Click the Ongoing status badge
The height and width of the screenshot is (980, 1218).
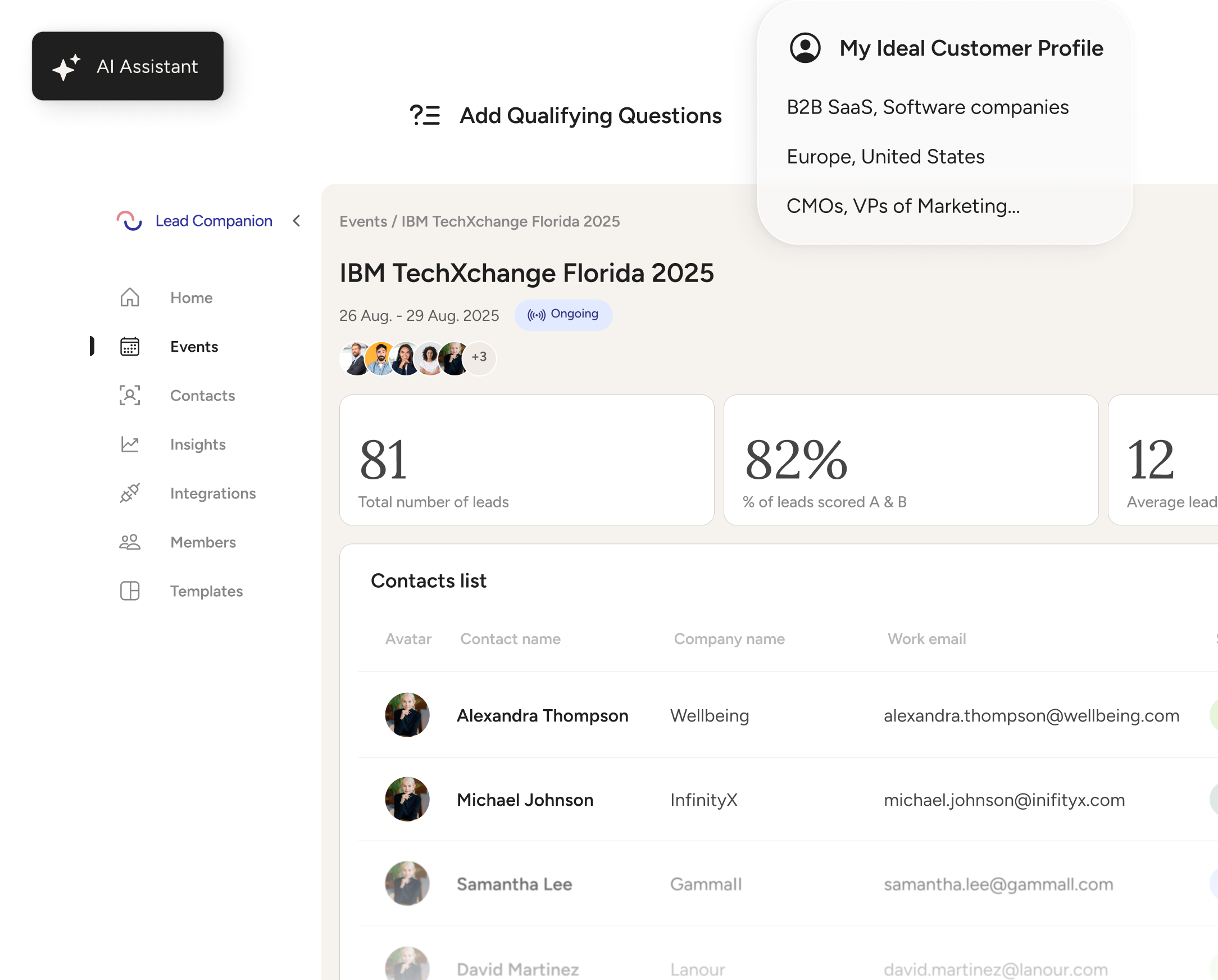point(563,315)
